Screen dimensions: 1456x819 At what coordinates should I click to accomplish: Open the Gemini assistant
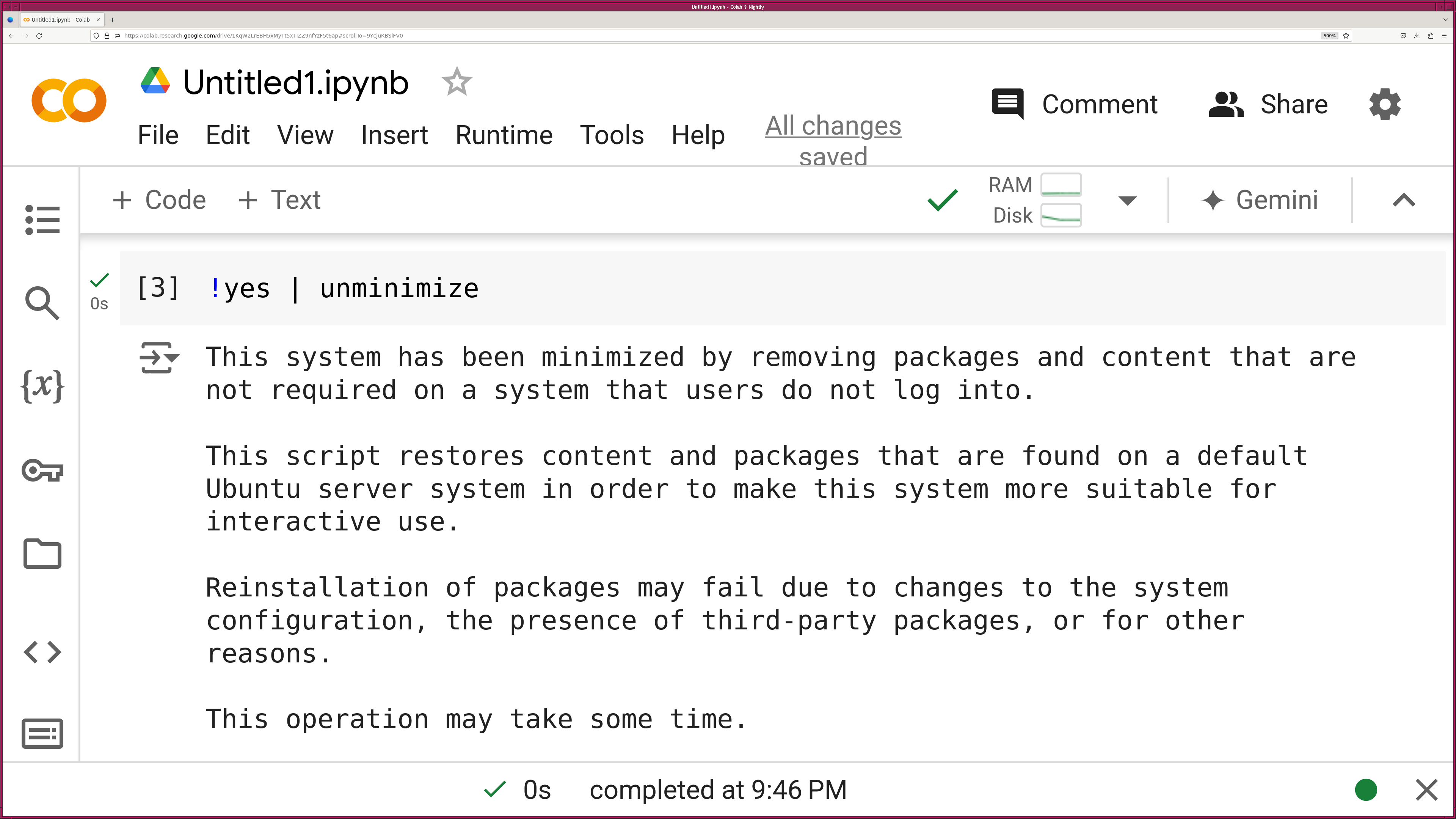point(1260,200)
